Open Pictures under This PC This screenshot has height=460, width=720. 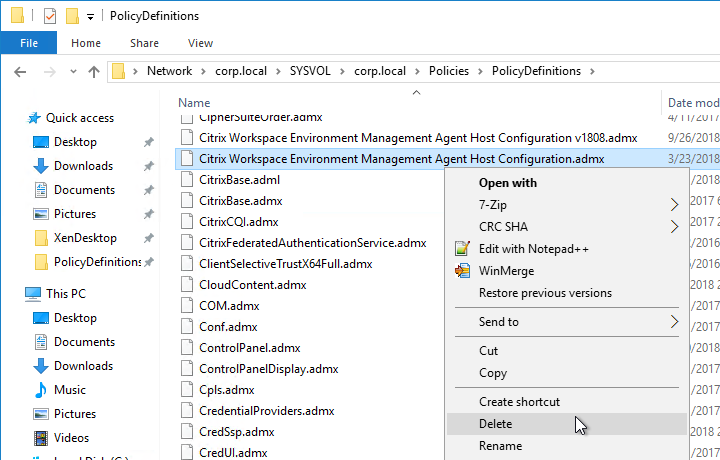click(75, 414)
